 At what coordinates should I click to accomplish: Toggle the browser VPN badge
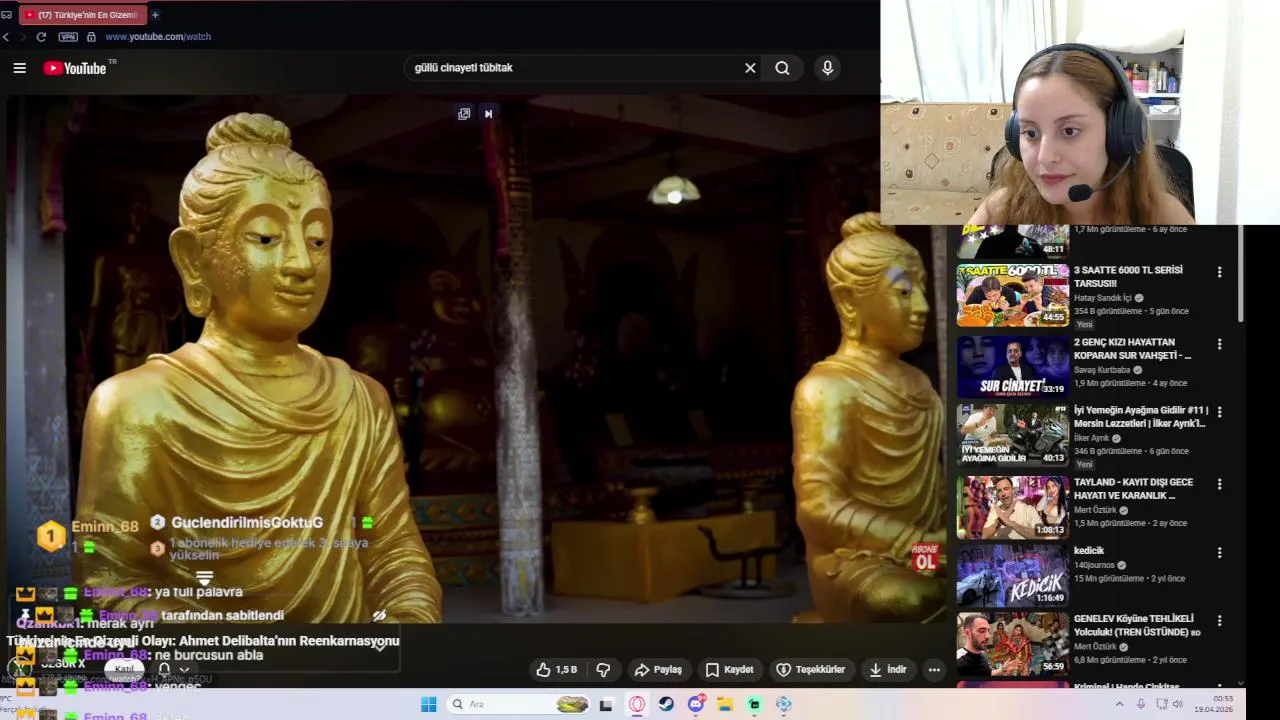click(68, 37)
